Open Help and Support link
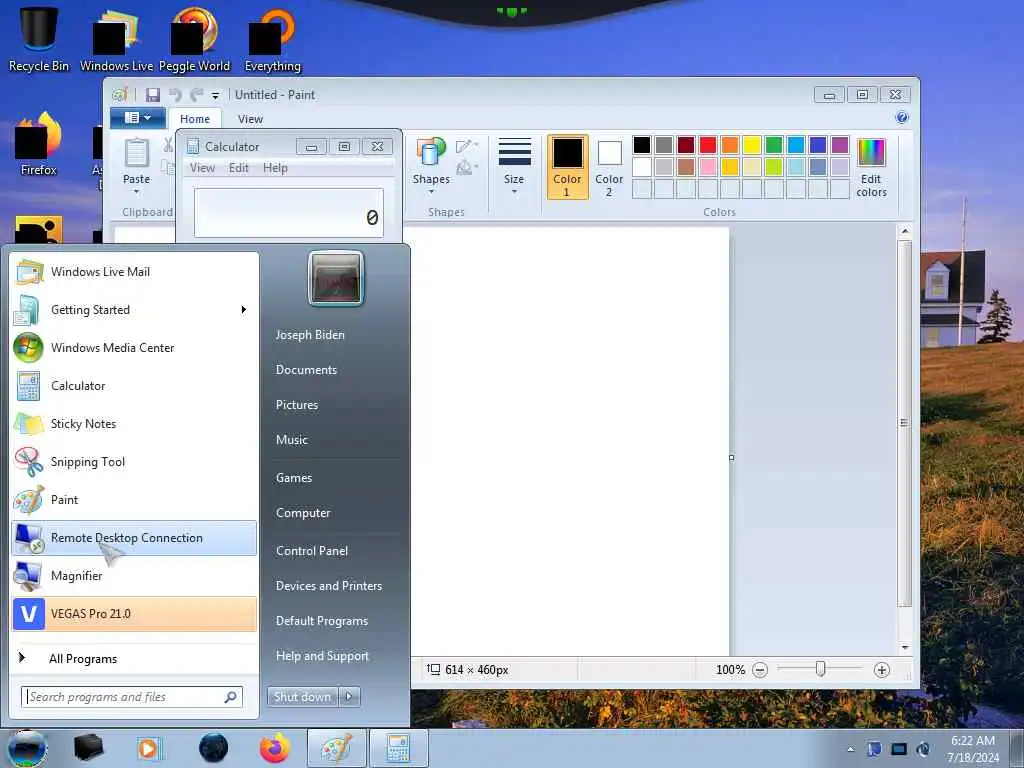This screenshot has width=1024, height=768. [322, 656]
